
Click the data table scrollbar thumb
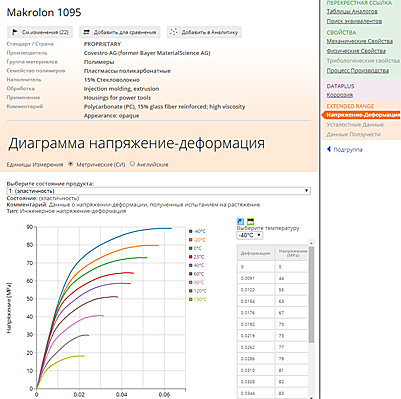pyautogui.click(x=311, y=295)
